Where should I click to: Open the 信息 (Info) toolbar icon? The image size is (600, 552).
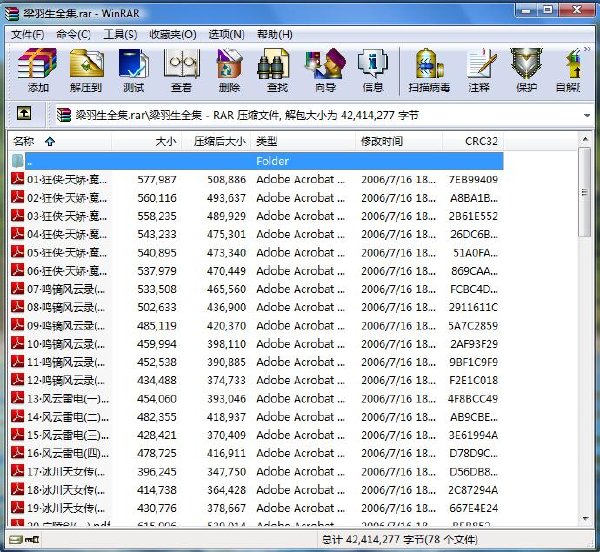coord(373,70)
